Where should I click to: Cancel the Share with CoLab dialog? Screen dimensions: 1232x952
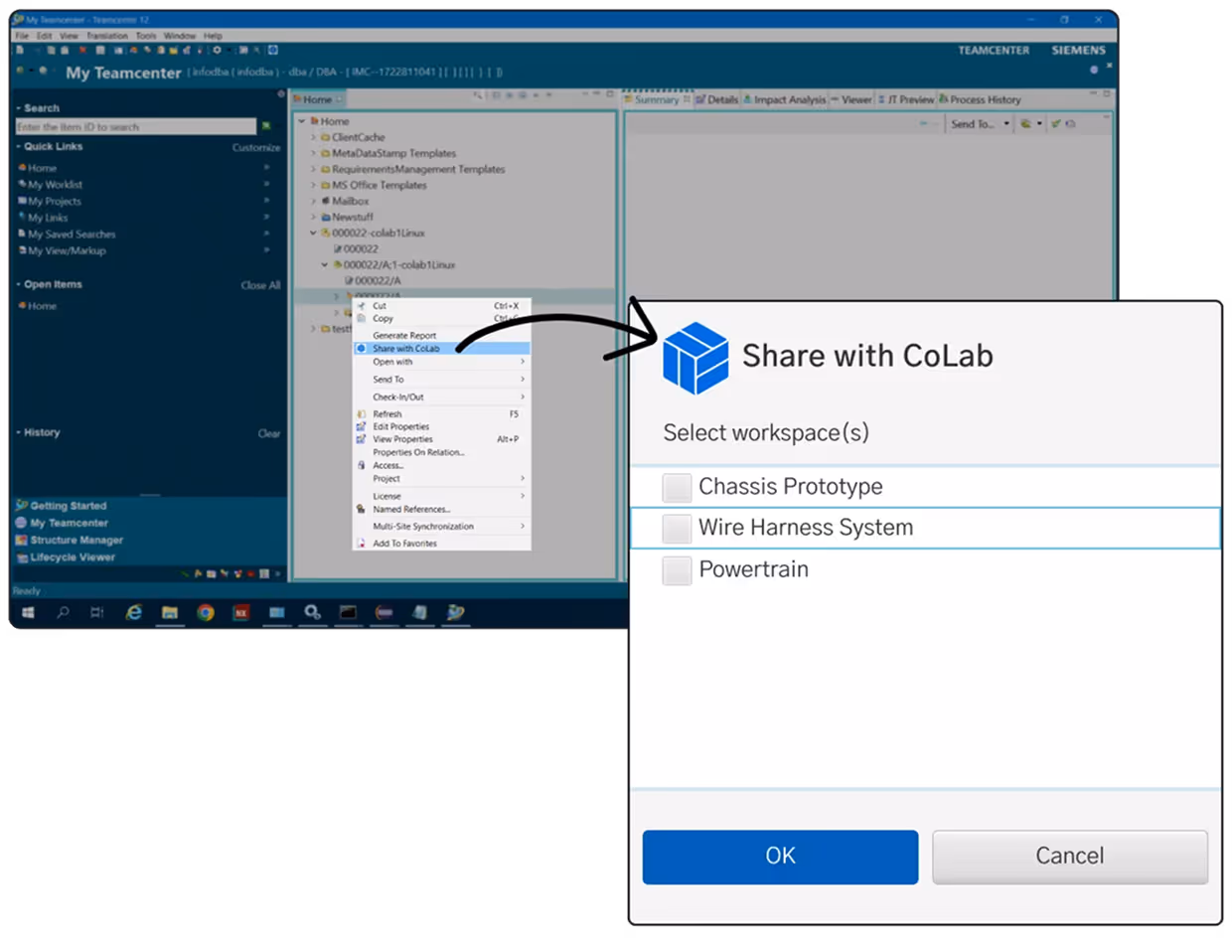(x=1070, y=857)
